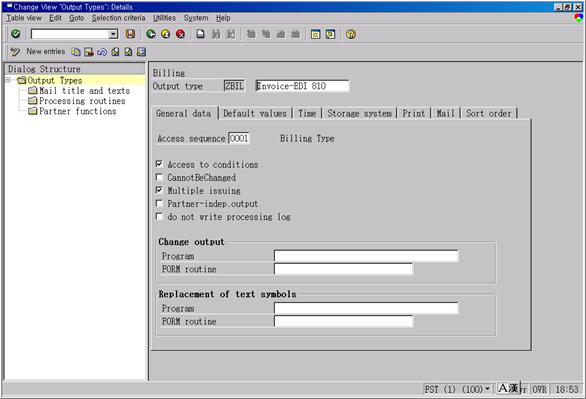The image size is (586, 399).
Task: Click the Next Page navigation icon
Action: [281, 34]
